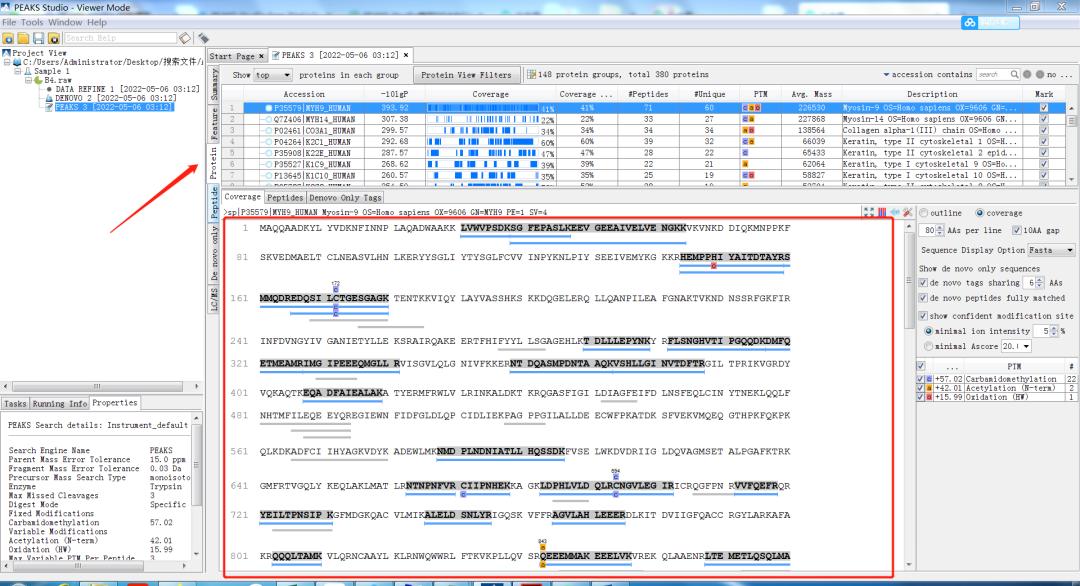
Task: Click the red vertical bars coverage icon
Action: (x=882, y=212)
